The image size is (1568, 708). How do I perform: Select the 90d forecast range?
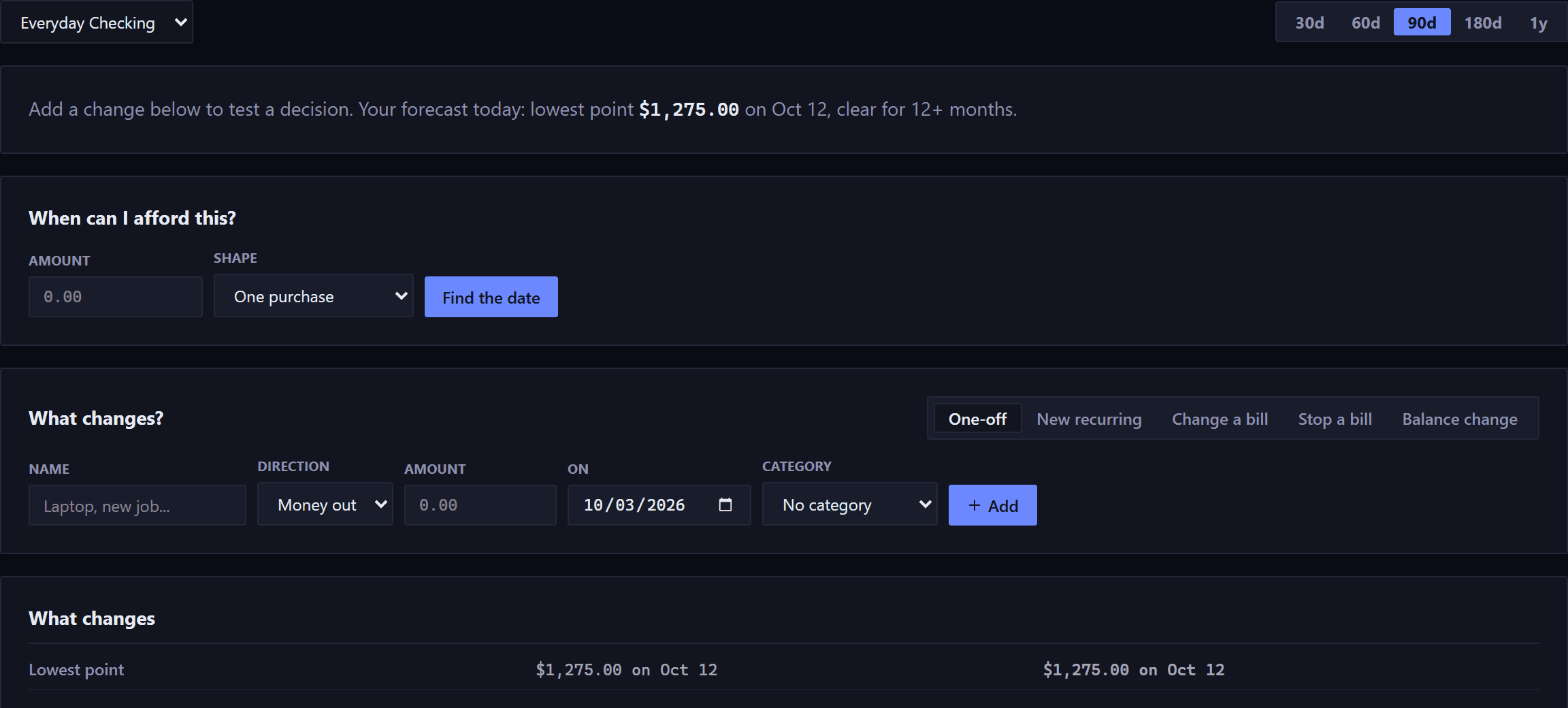tap(1422, 22)
